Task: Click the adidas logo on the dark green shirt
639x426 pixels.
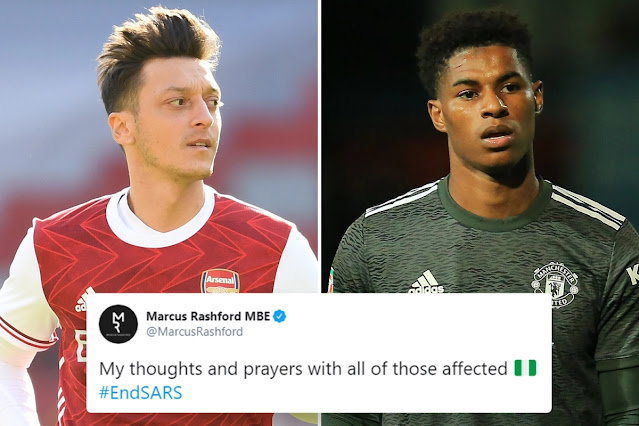Action: coord(426,282)
